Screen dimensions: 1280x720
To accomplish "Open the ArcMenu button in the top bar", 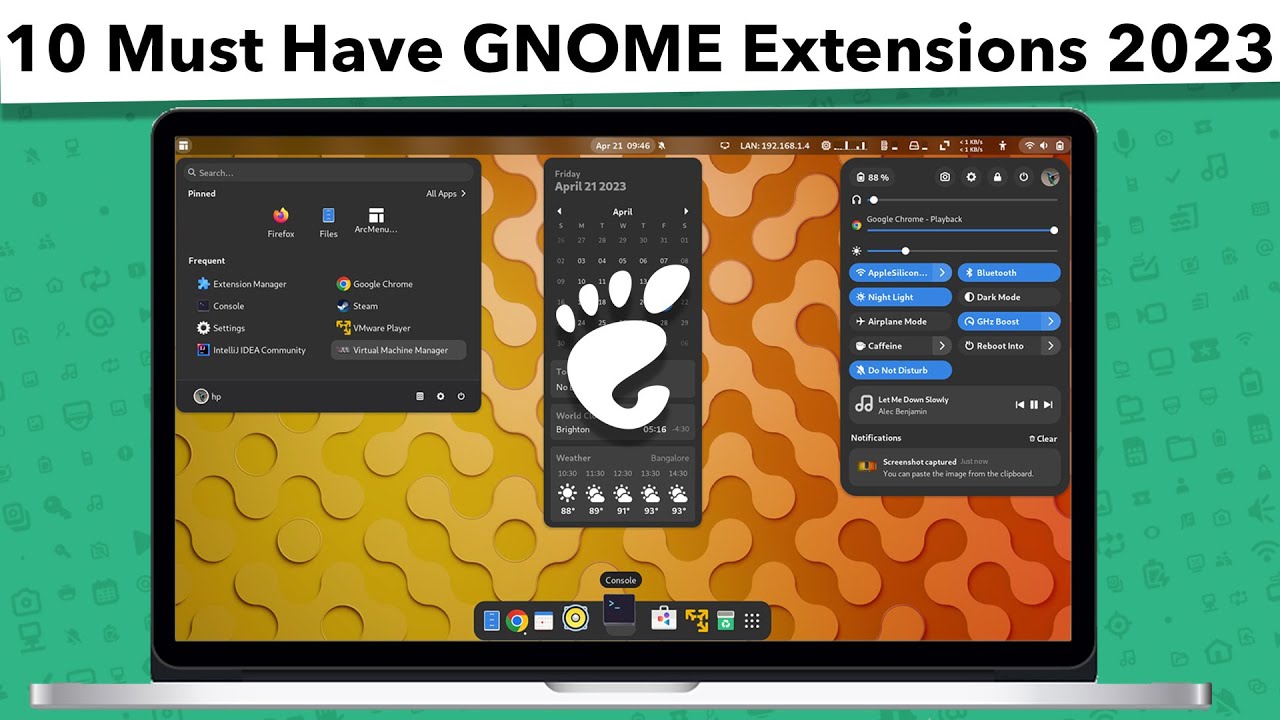I will pos(184,146).
